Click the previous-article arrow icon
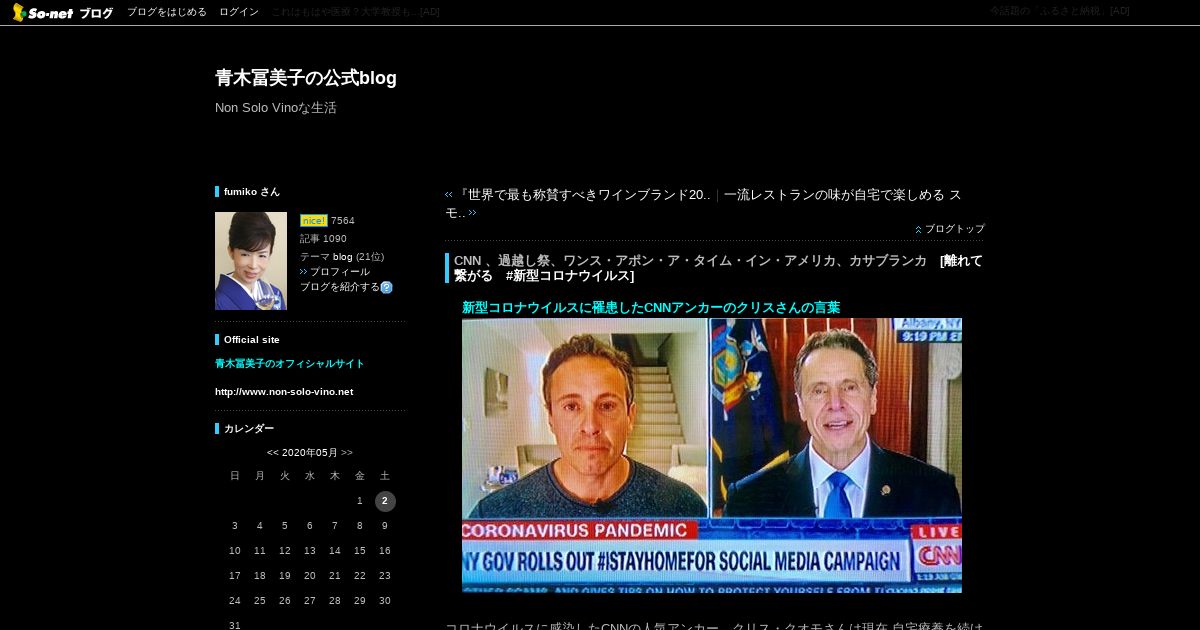This screenshot has height=630, width=1200. (449, 195)
